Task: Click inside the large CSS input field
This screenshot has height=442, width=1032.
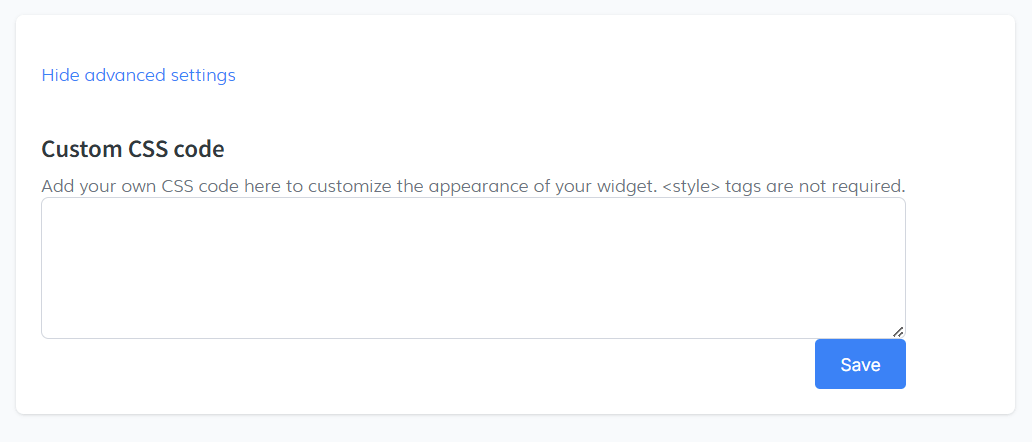Action: click(x=473, y=268)
